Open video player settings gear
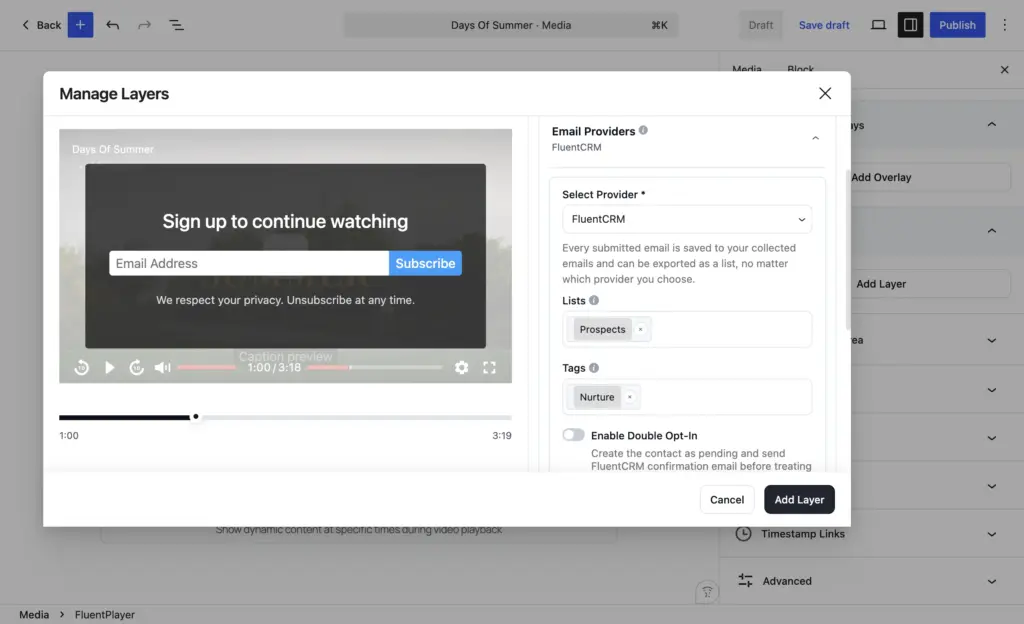The height and width of the screenshot is (624, 1024). (462, 367)
